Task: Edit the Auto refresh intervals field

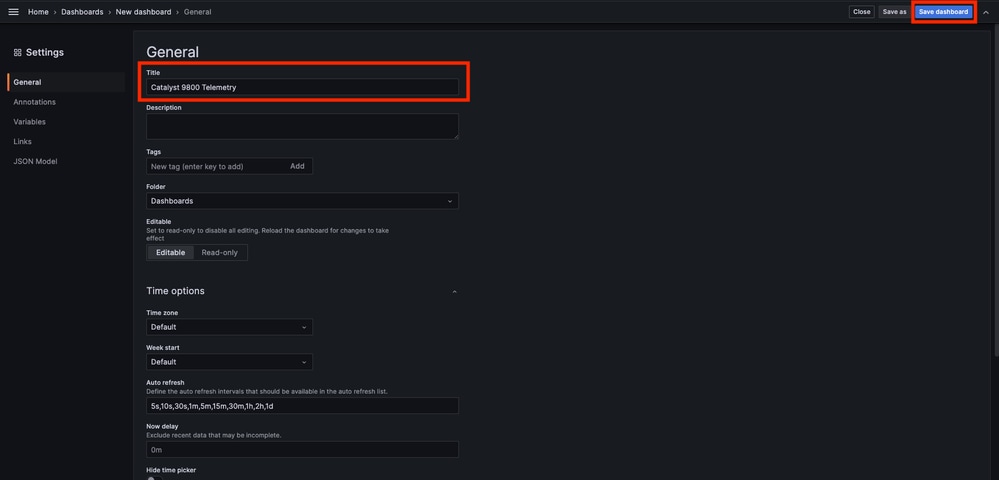Action: 302,406
